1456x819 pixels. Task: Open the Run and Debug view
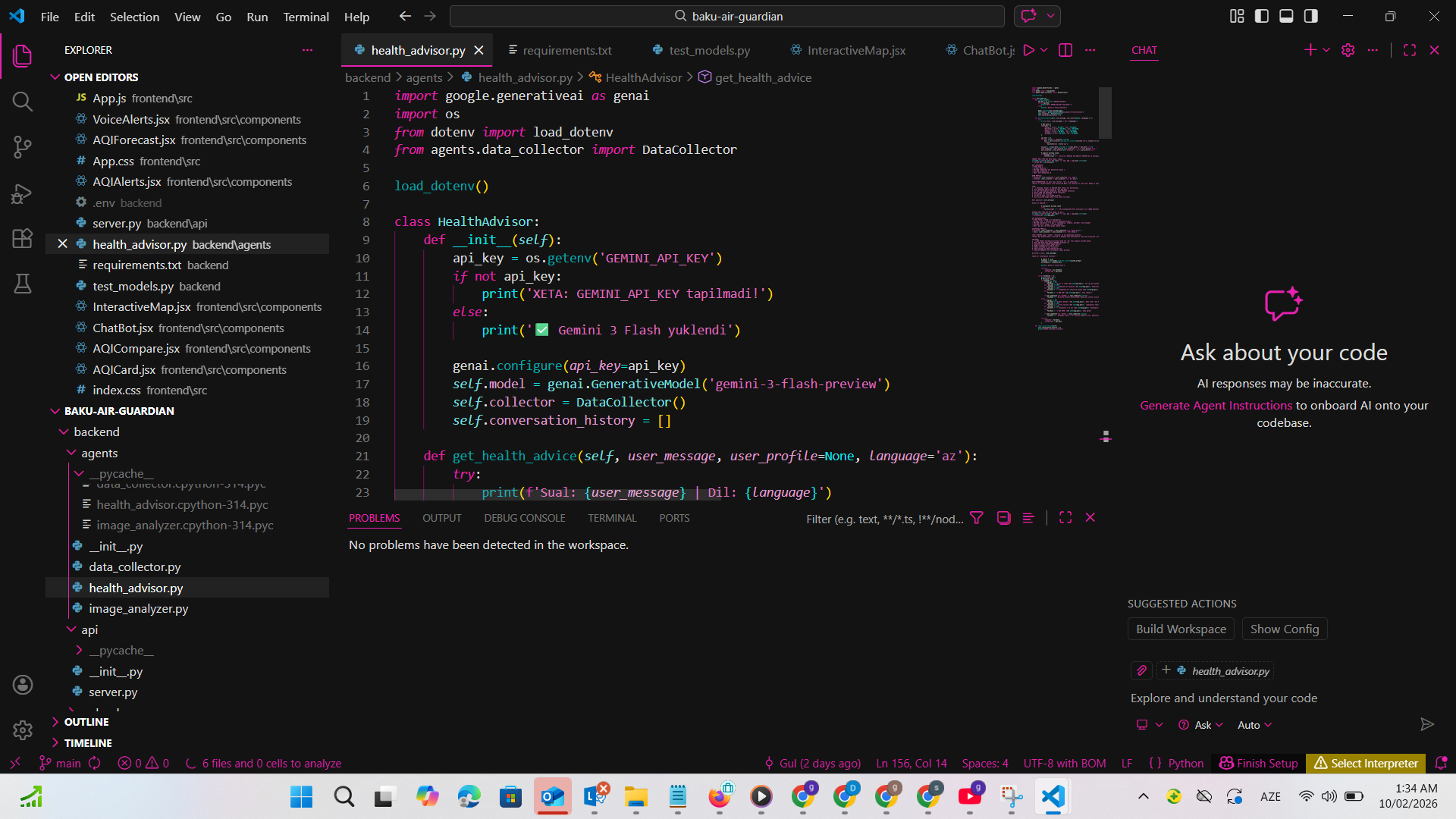(x=22, y=193)
